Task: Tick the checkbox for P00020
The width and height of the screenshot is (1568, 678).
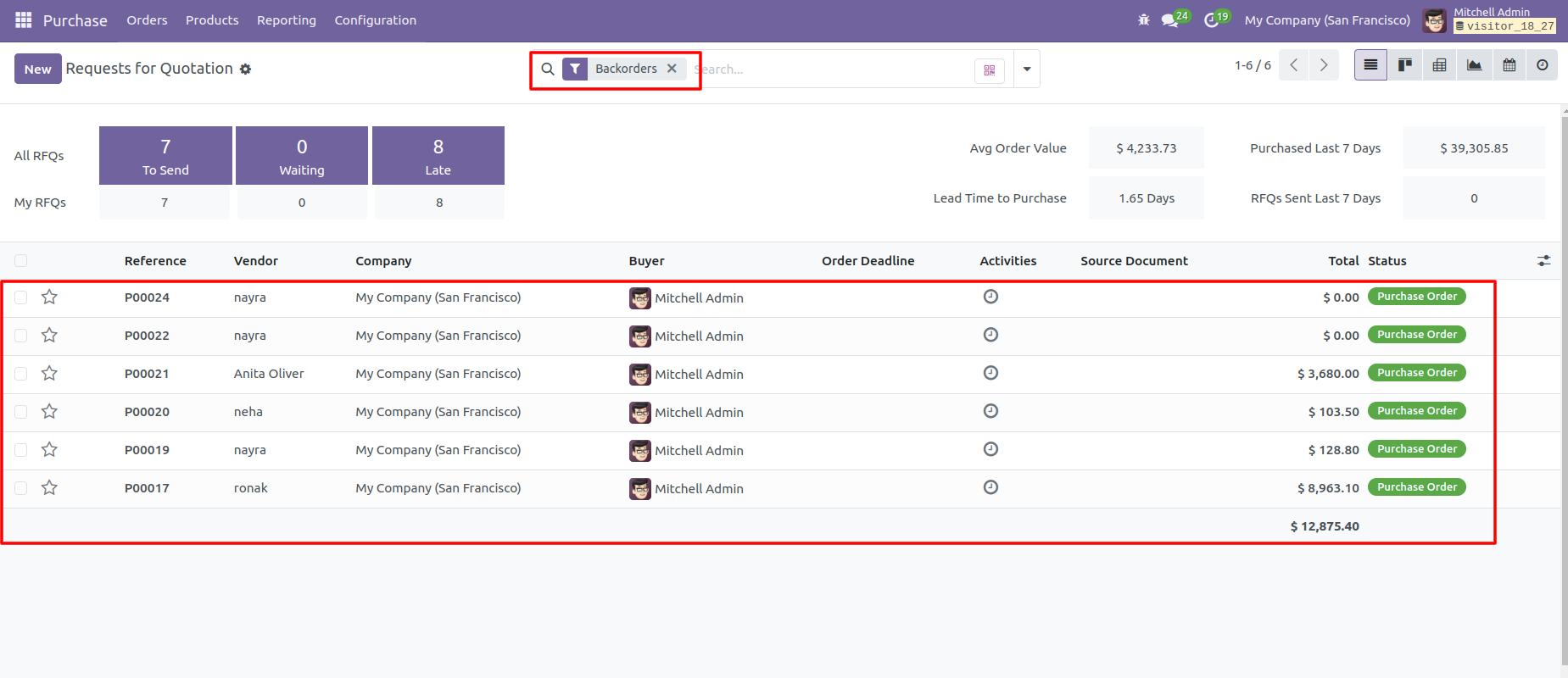Action: click(21, 412)
